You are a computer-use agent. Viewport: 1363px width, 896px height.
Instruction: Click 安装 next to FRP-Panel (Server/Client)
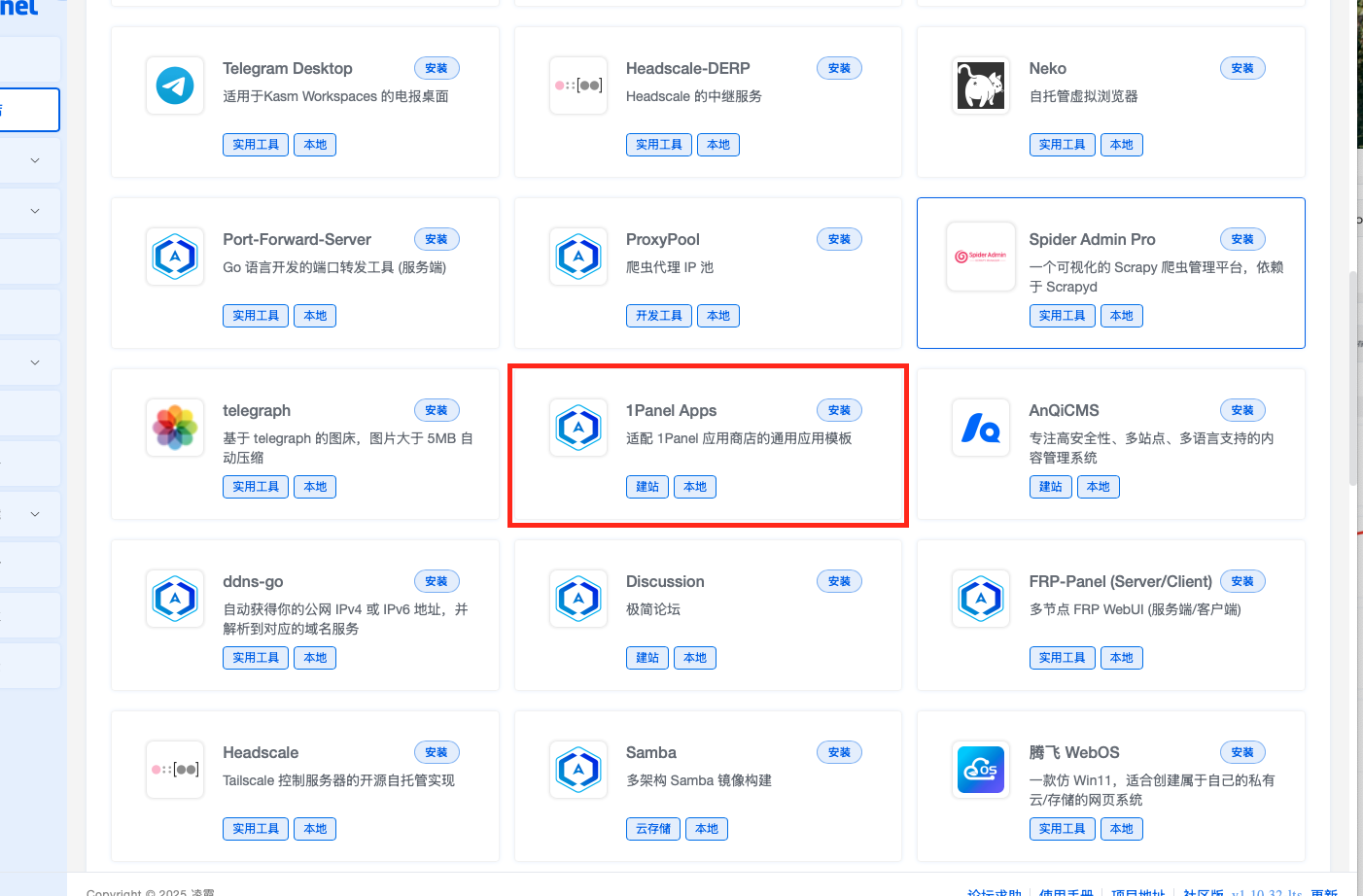1241,581
